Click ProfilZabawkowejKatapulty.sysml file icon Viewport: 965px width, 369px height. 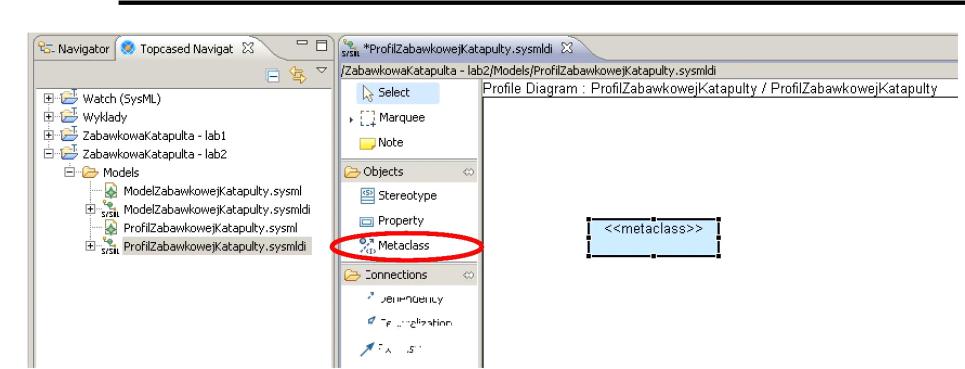(111, 228)
